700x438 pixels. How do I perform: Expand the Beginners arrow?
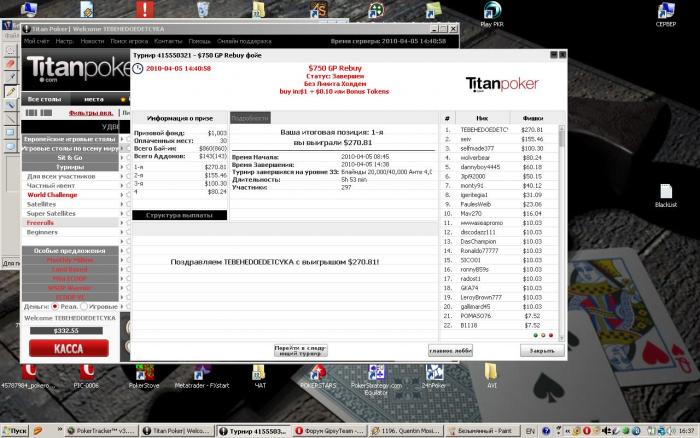coord(122,232)
